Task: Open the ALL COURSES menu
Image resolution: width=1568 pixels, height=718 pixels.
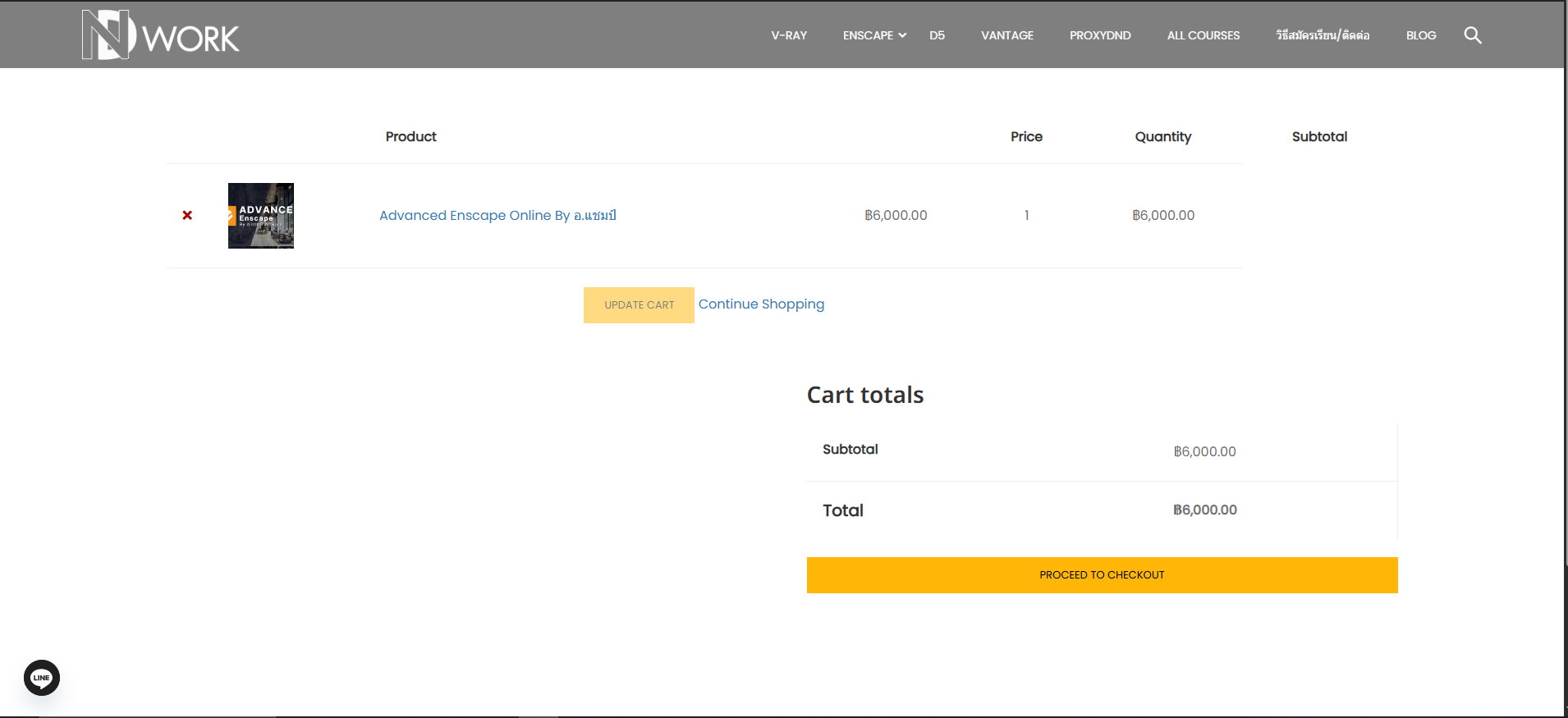Action: pos(1203,35)
